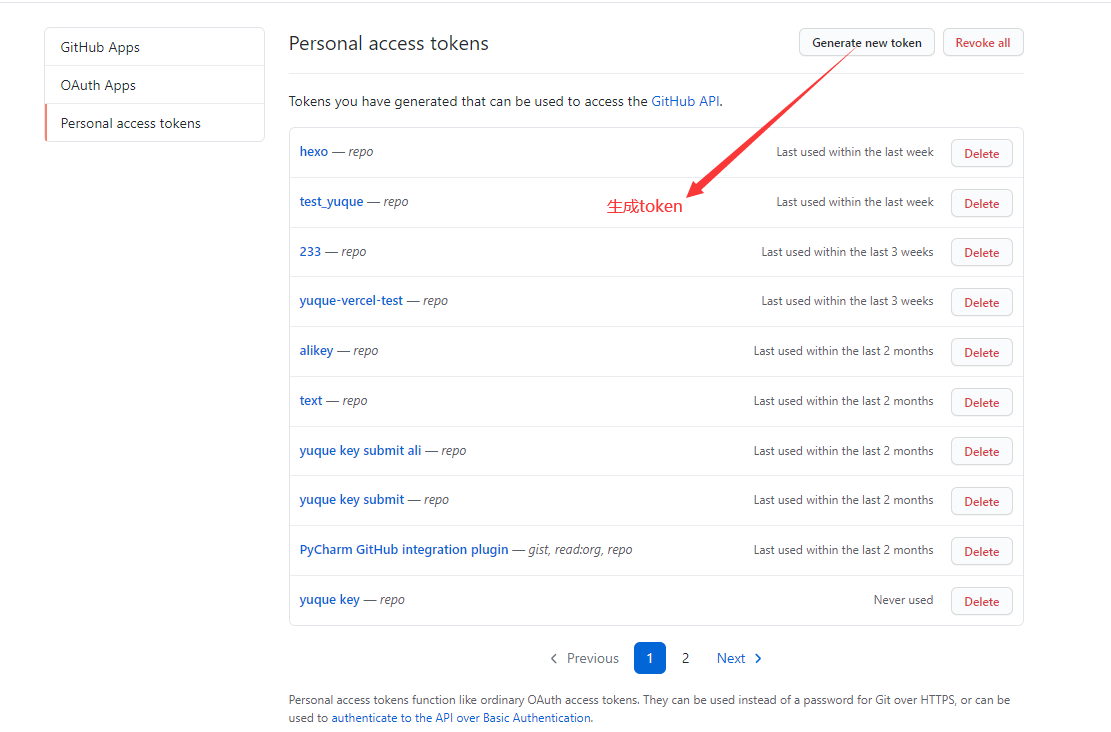Go to pagination page 2
Screen dimensions: 1111x732
point(685,658)
